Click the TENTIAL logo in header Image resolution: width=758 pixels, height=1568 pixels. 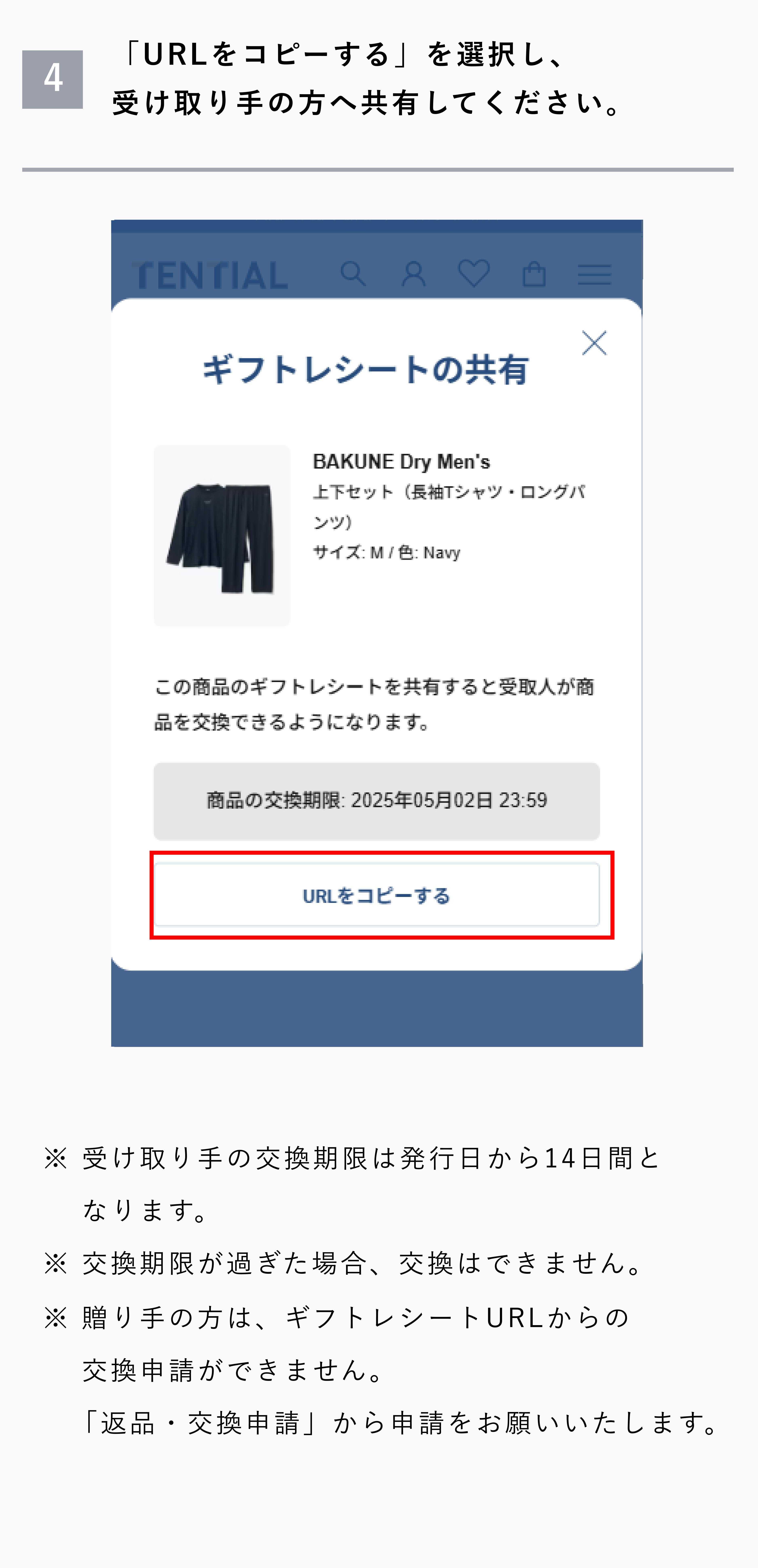209,275
